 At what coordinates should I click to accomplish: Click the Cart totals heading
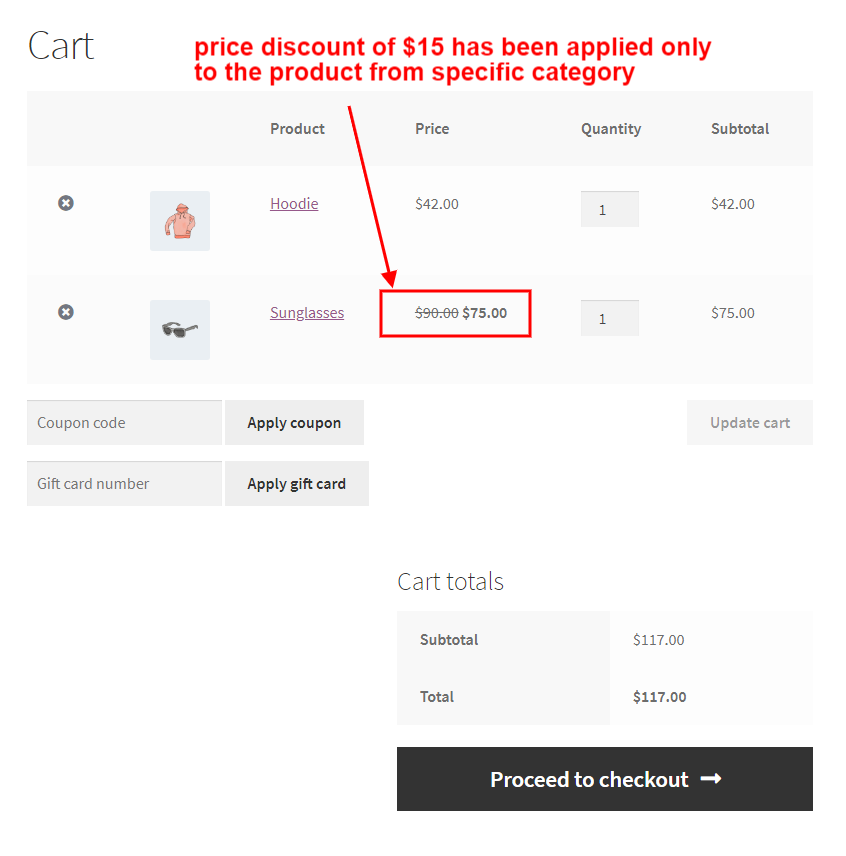pyautogui.click(x=450, y=581)
